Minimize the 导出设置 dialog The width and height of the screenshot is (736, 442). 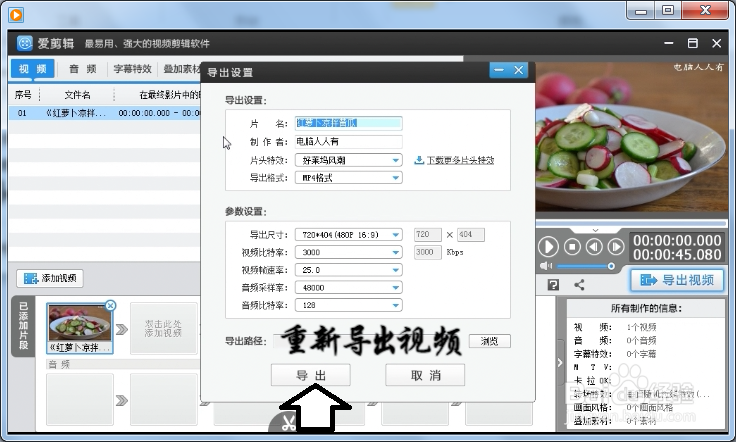point(499,70)
